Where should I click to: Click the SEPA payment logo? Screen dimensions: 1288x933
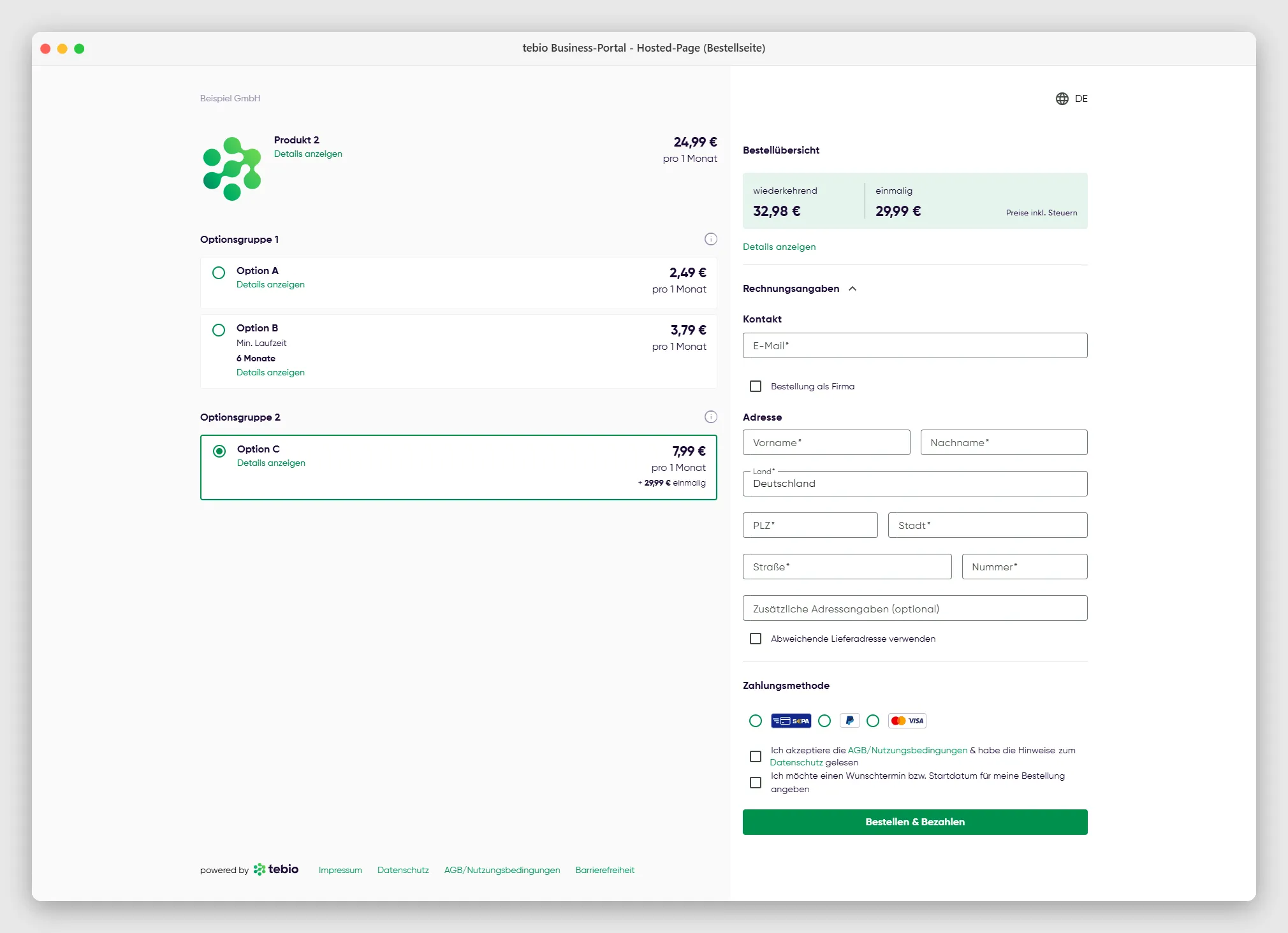[791, 721]
